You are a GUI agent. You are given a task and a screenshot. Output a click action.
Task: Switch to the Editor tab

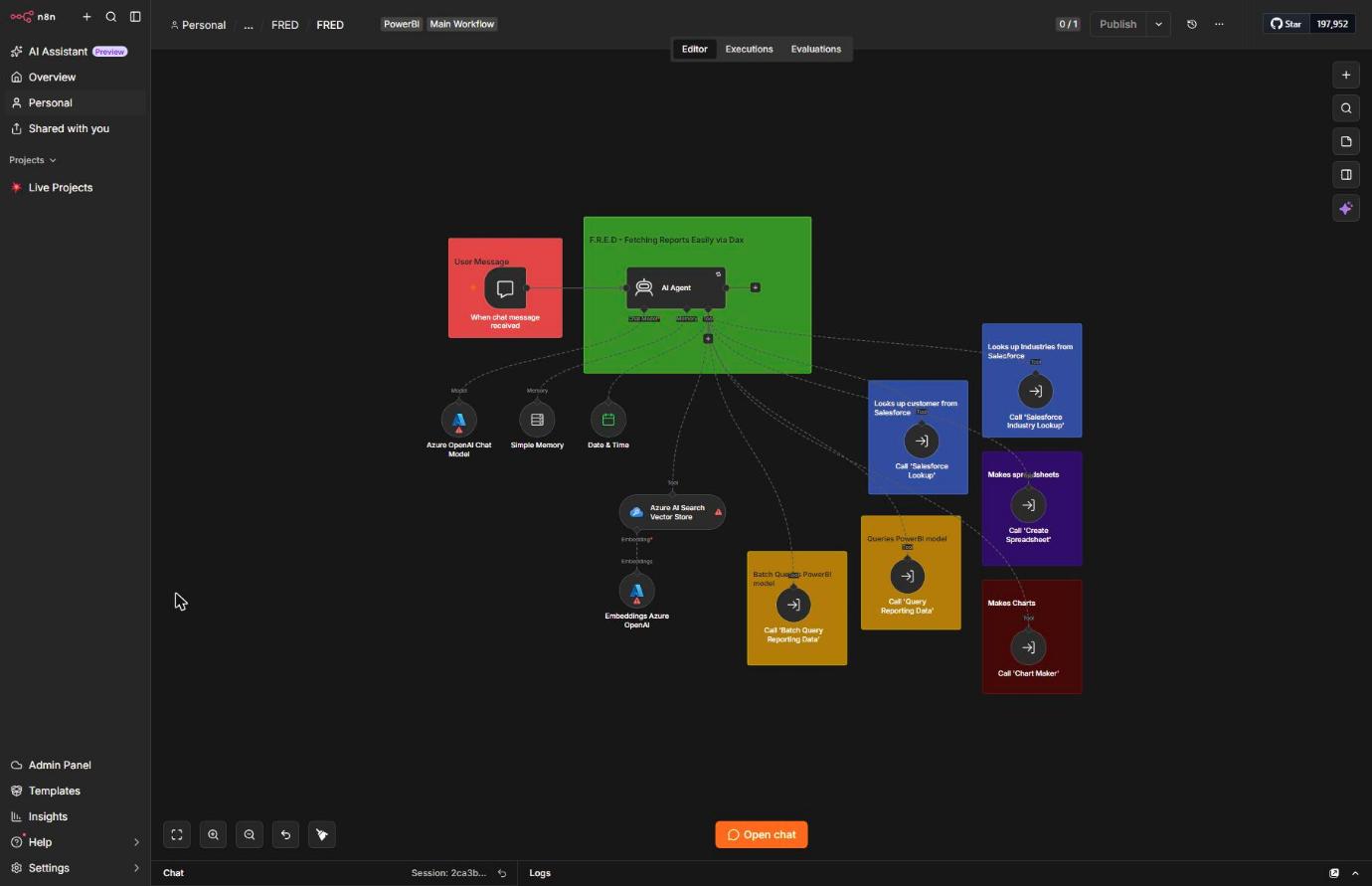point(695,49)
